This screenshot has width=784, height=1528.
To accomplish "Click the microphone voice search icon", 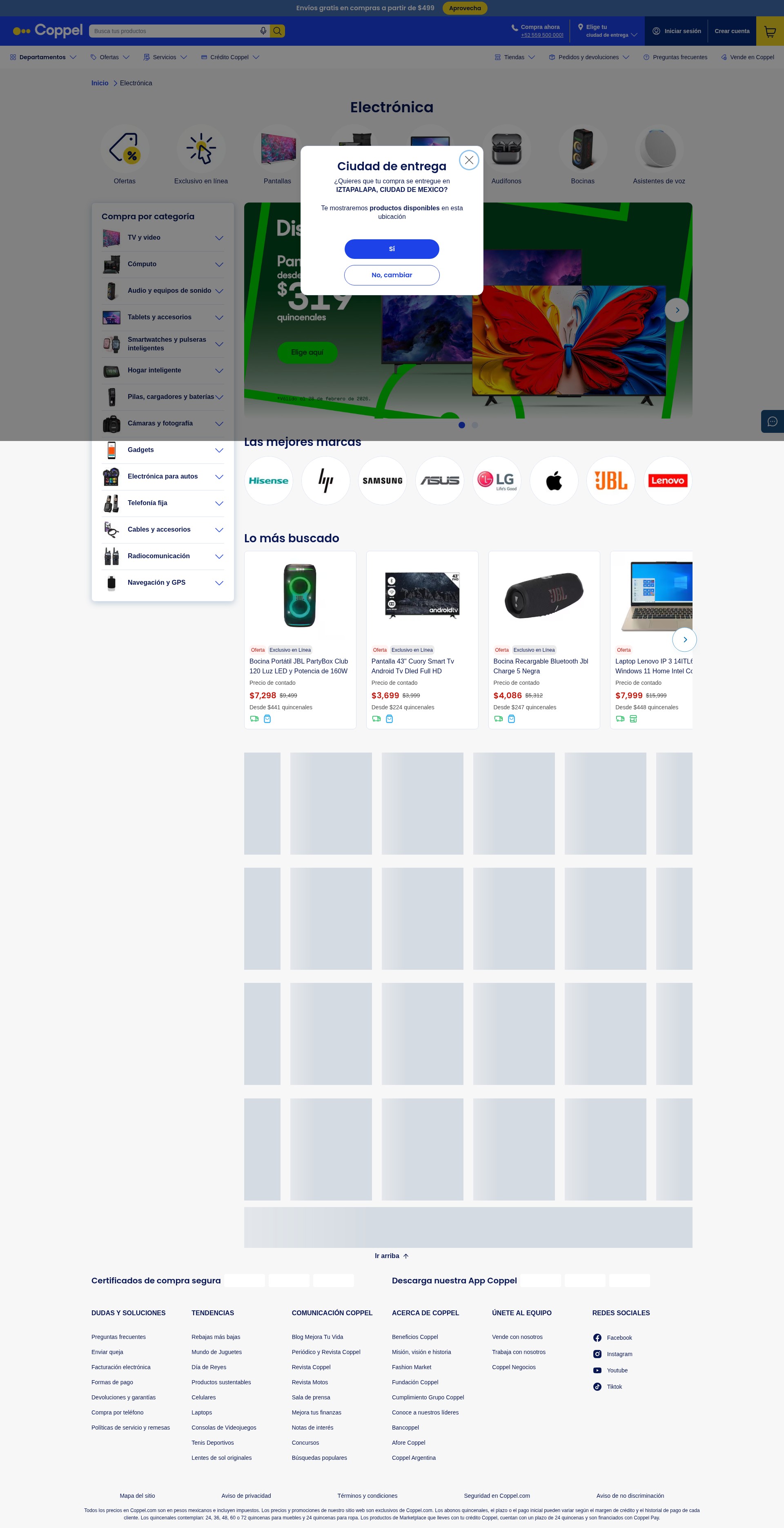I will [263, 31].
